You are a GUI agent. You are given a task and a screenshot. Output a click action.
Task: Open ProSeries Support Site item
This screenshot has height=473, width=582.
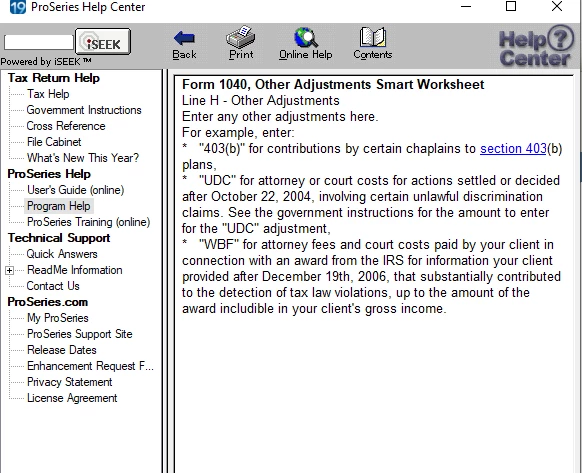[79, 334]
